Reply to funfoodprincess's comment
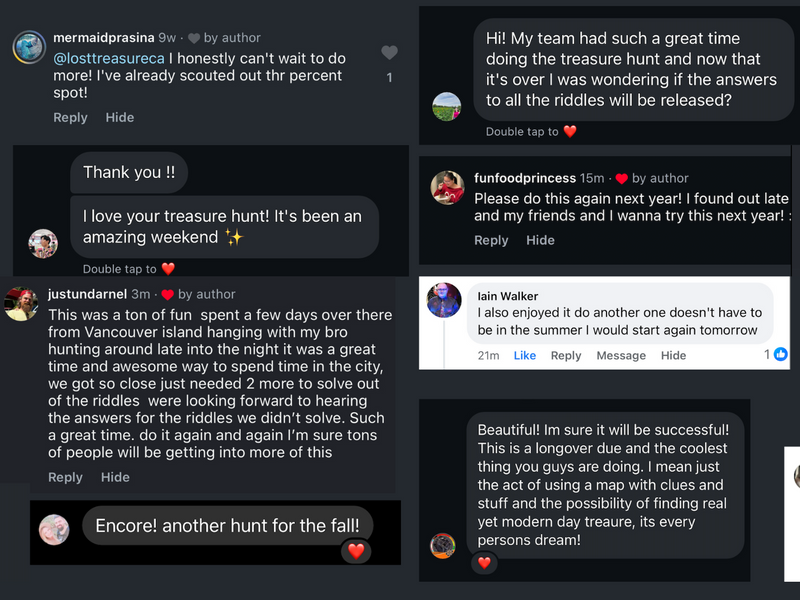This screenshot has width=800, height=600. (x=491, y=240)
